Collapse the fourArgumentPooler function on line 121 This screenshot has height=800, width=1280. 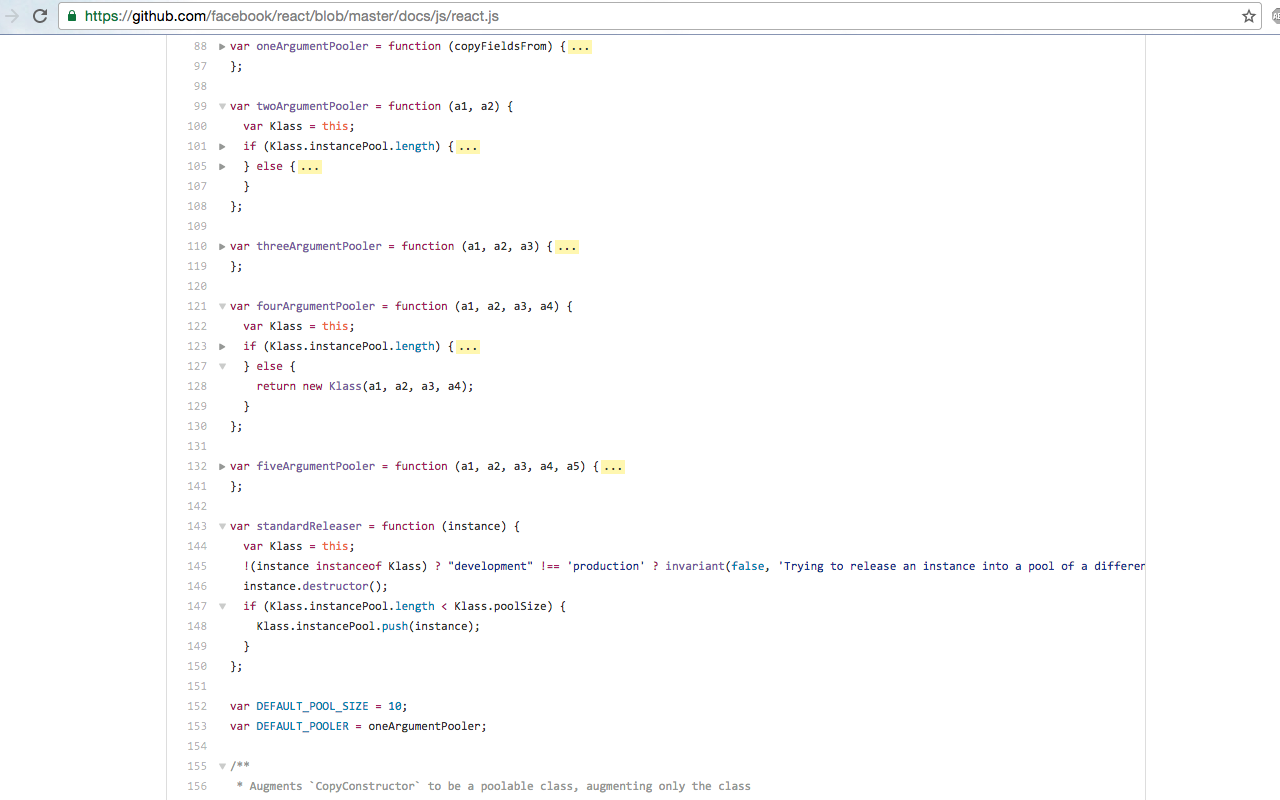222,306
